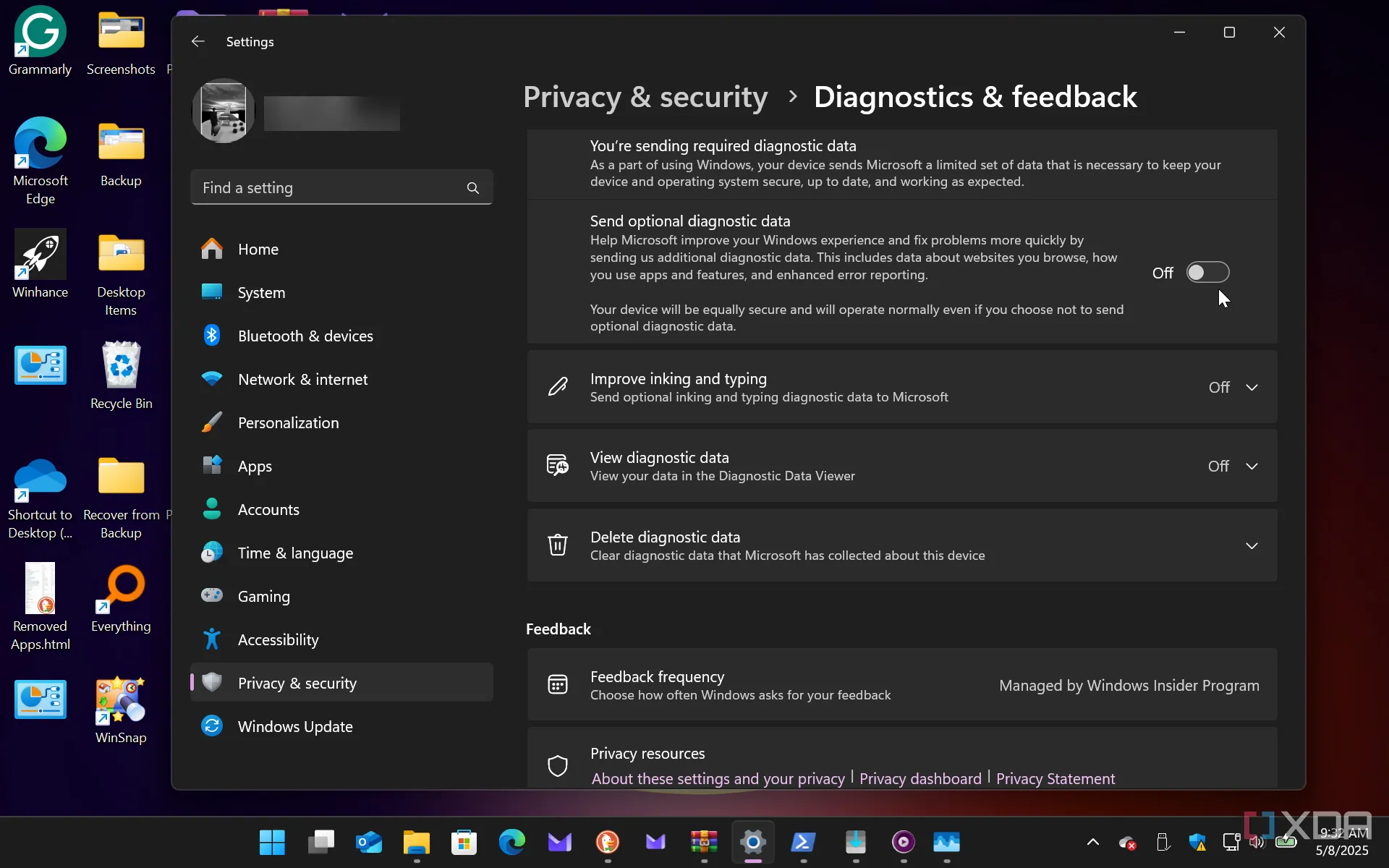Open Personalization category
The width and height of the screenshot is (1389, 868).
coord(341,422)
